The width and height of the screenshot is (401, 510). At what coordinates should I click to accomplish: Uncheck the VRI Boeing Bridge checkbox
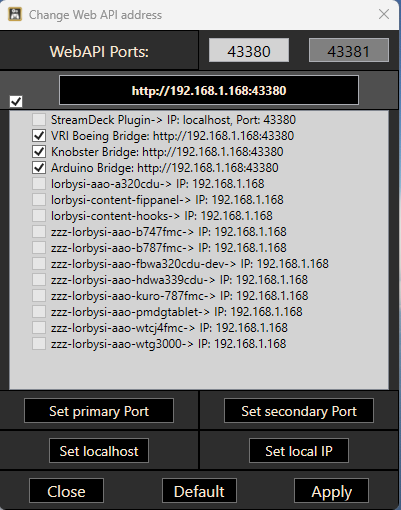(x=39, y=136)
